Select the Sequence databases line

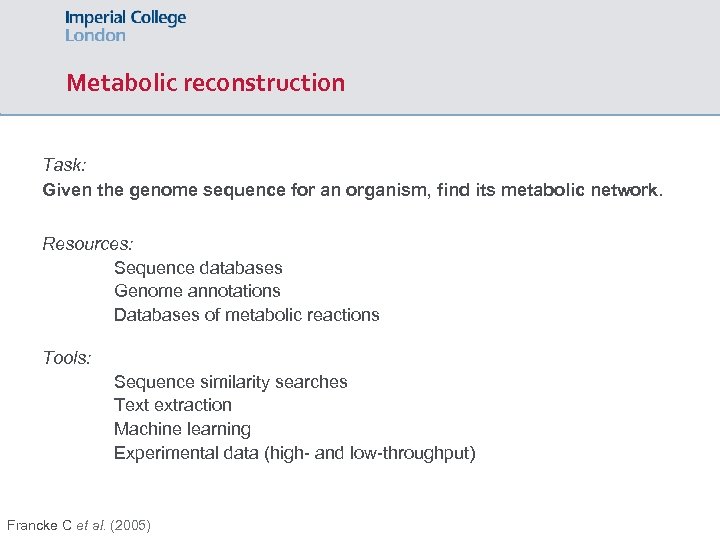coord(198,268)
